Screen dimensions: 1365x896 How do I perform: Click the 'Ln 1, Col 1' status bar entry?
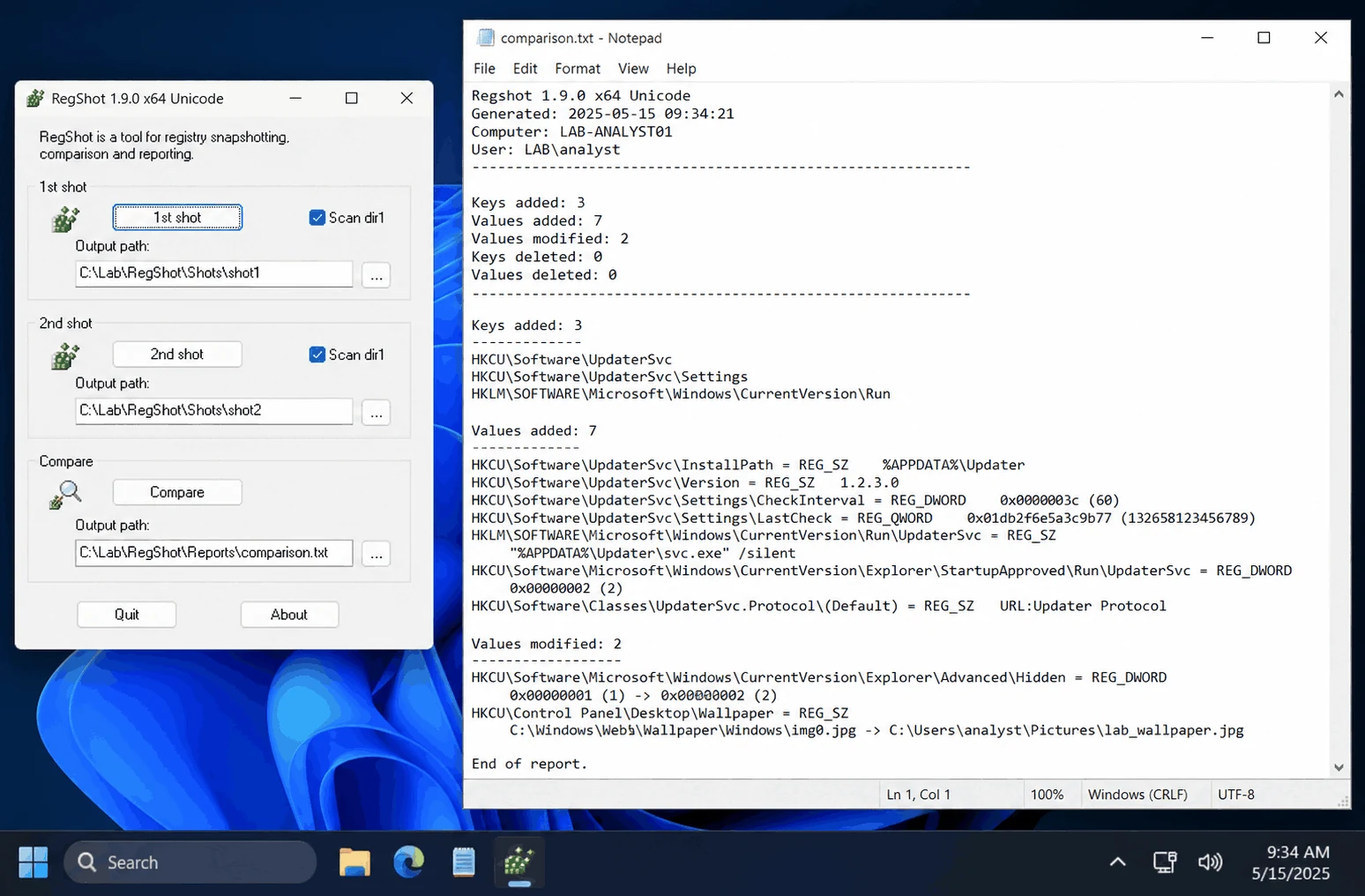[919, 795]
